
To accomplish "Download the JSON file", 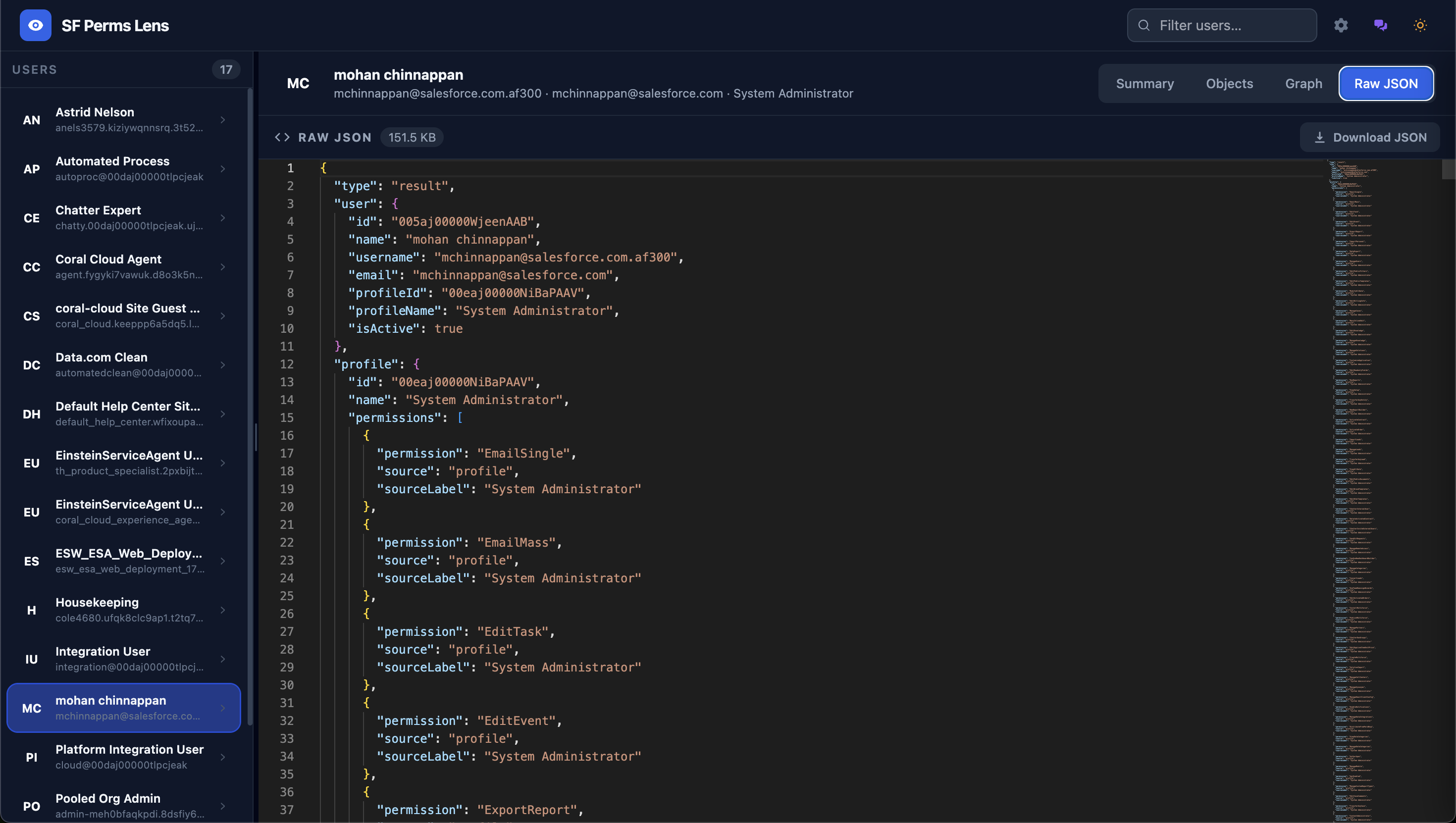I will (x=1369, y=137).
